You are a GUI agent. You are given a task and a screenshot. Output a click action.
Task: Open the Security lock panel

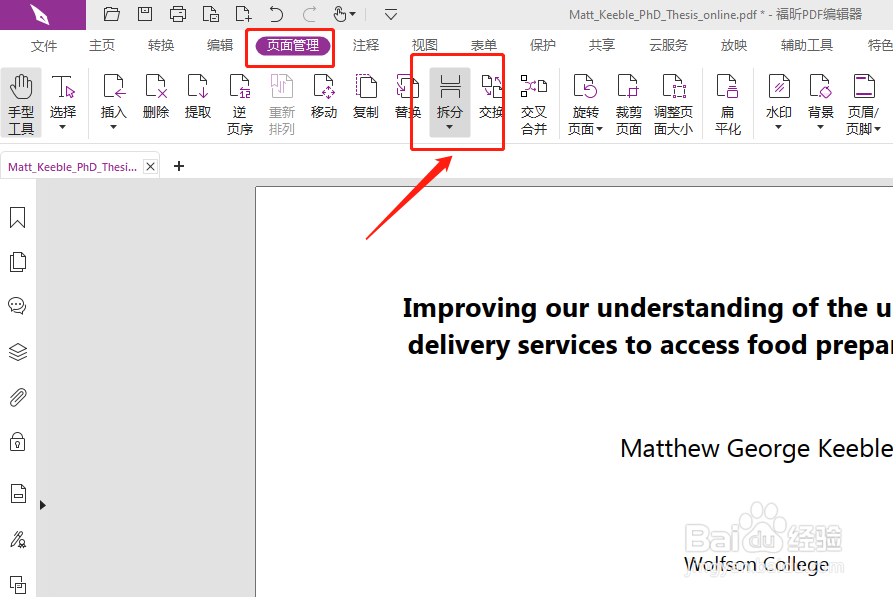click(18, 441)
